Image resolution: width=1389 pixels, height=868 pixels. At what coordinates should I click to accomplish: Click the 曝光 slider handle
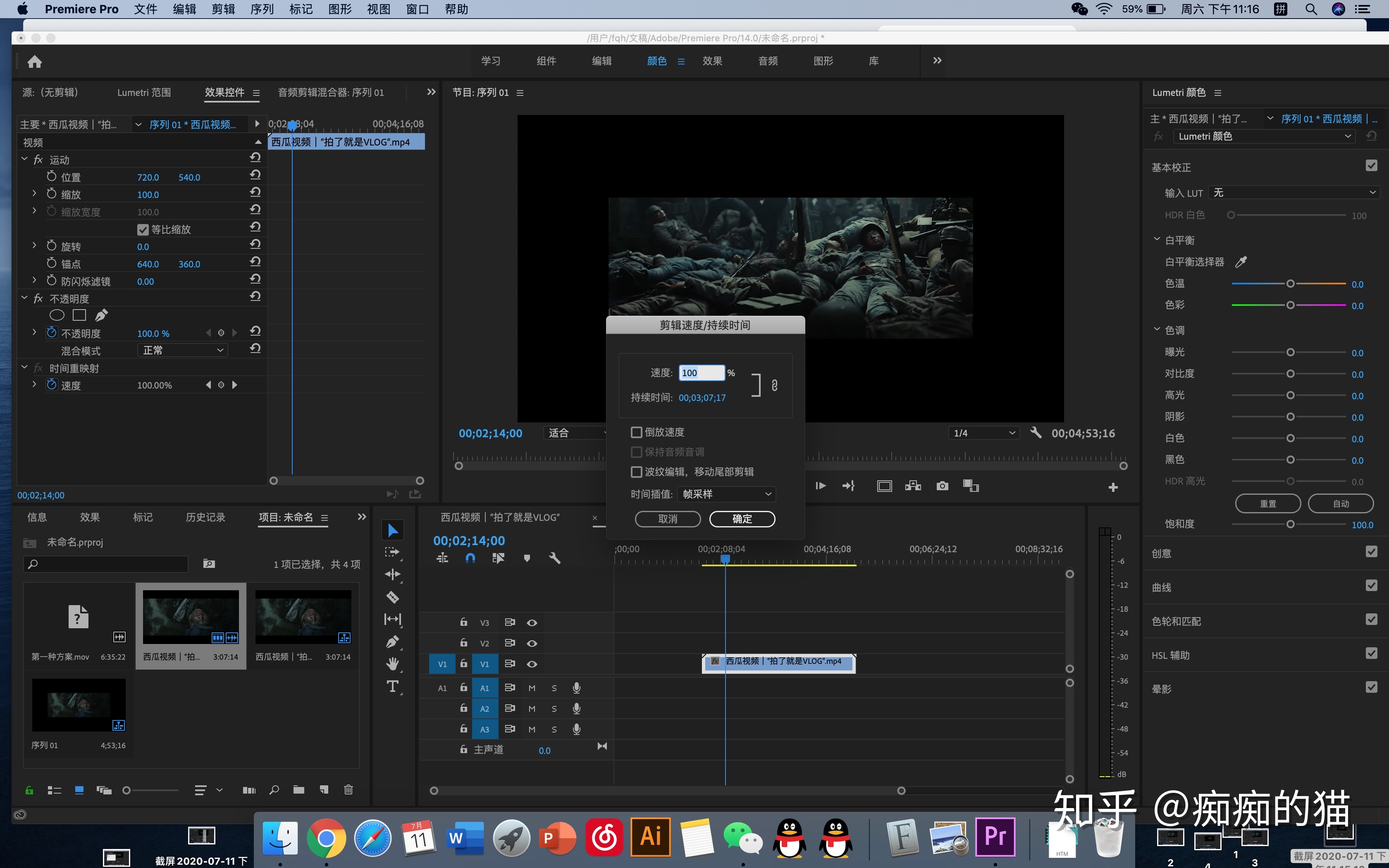coord(1290,352)
